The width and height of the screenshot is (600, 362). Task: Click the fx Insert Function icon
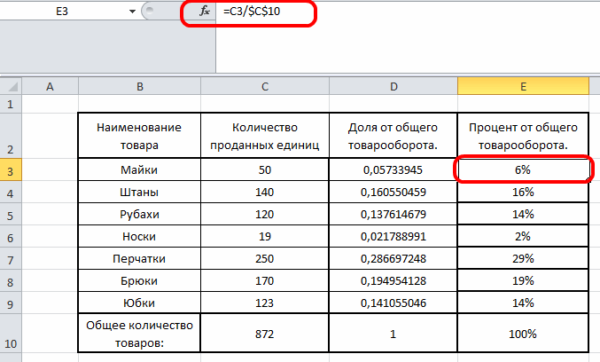click(204, 11)
